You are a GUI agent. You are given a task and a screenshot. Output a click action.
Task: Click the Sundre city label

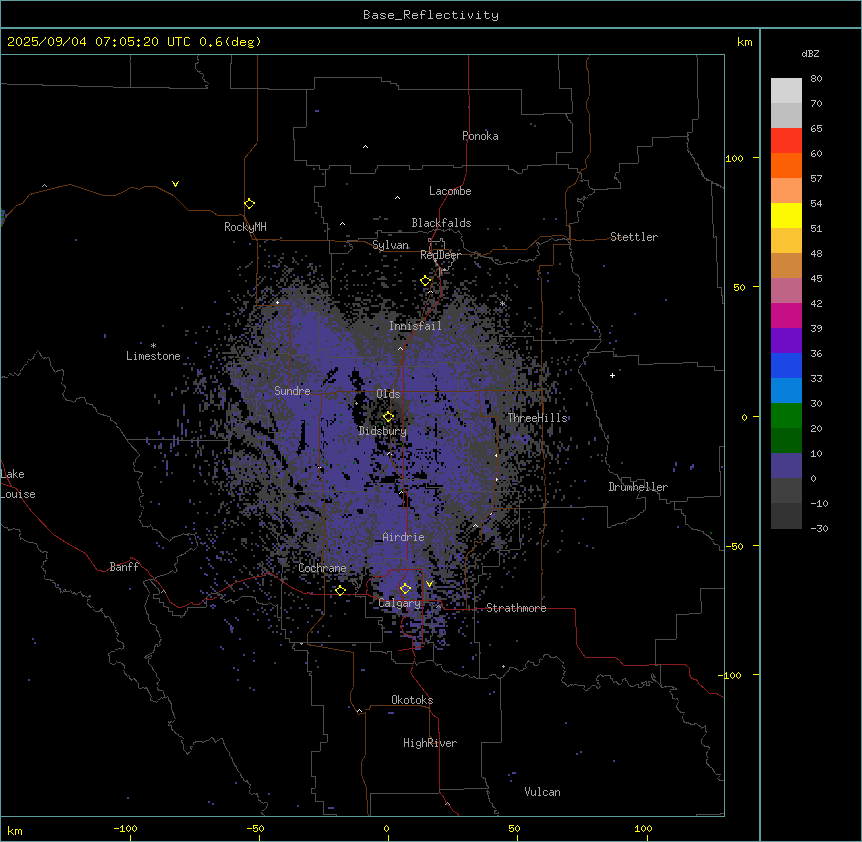click(292, 391)
